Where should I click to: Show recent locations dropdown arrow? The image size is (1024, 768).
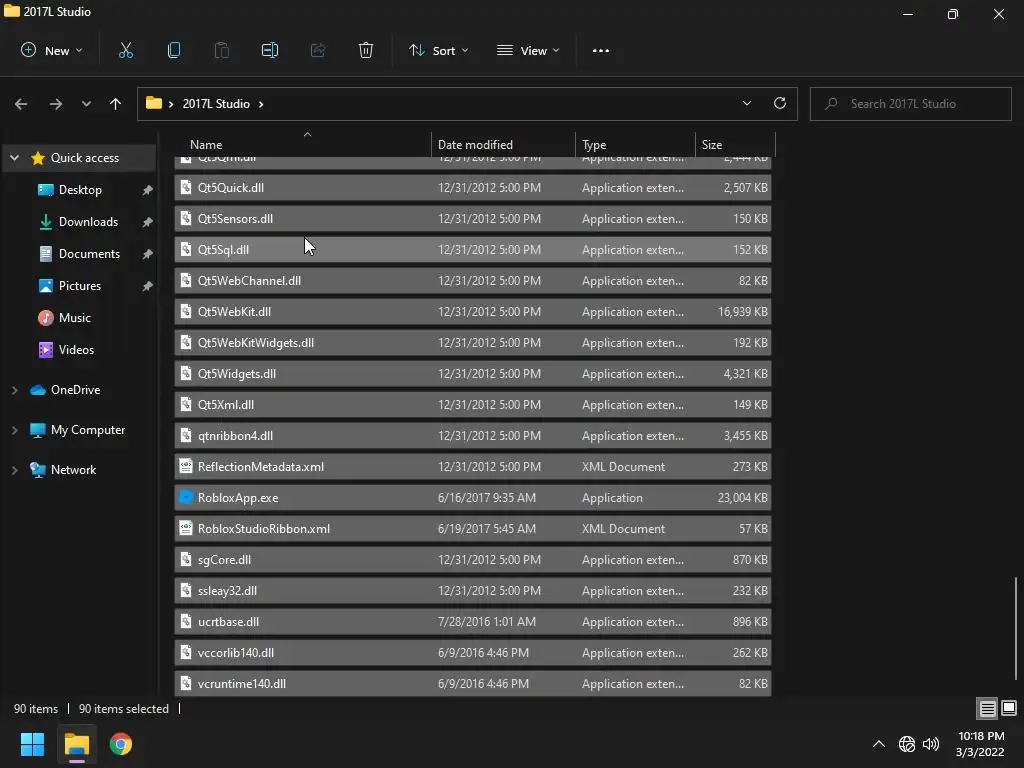[86, 104]
